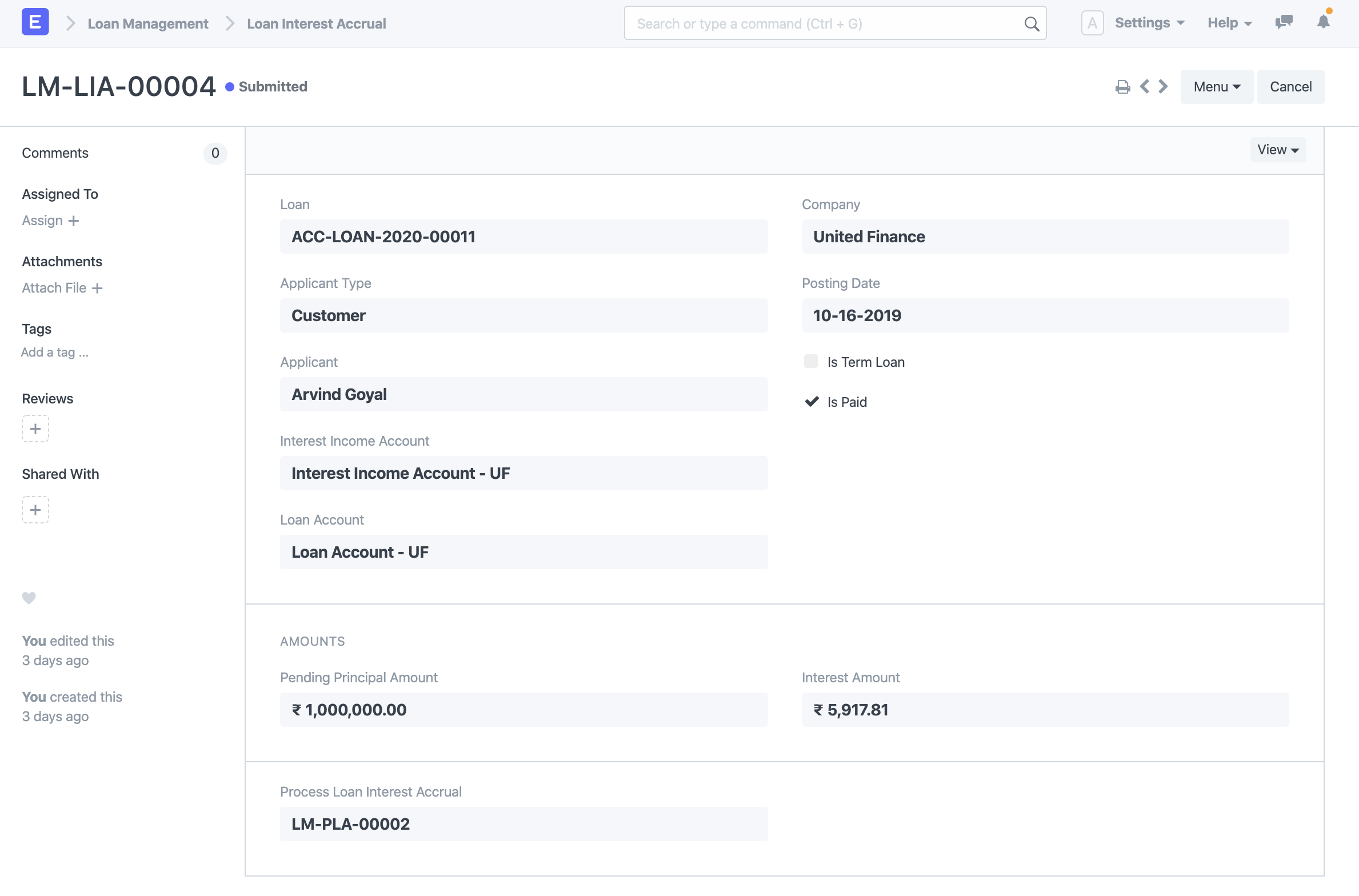
Task: Expand the View dropdown menu
Action: pos(1279,149)
